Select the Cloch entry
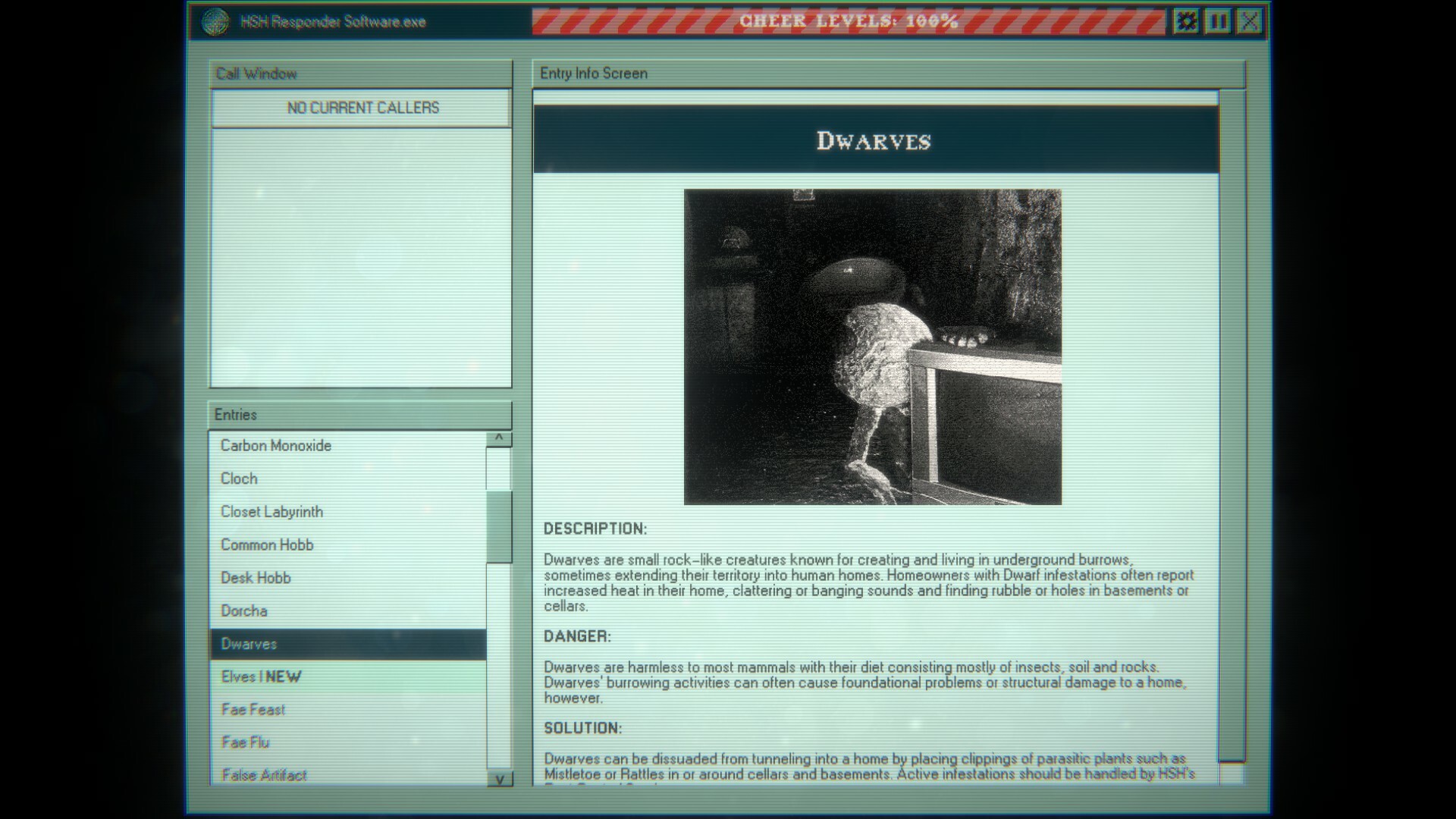Screen dimensions: 1456x819 [x=238, y=479]
